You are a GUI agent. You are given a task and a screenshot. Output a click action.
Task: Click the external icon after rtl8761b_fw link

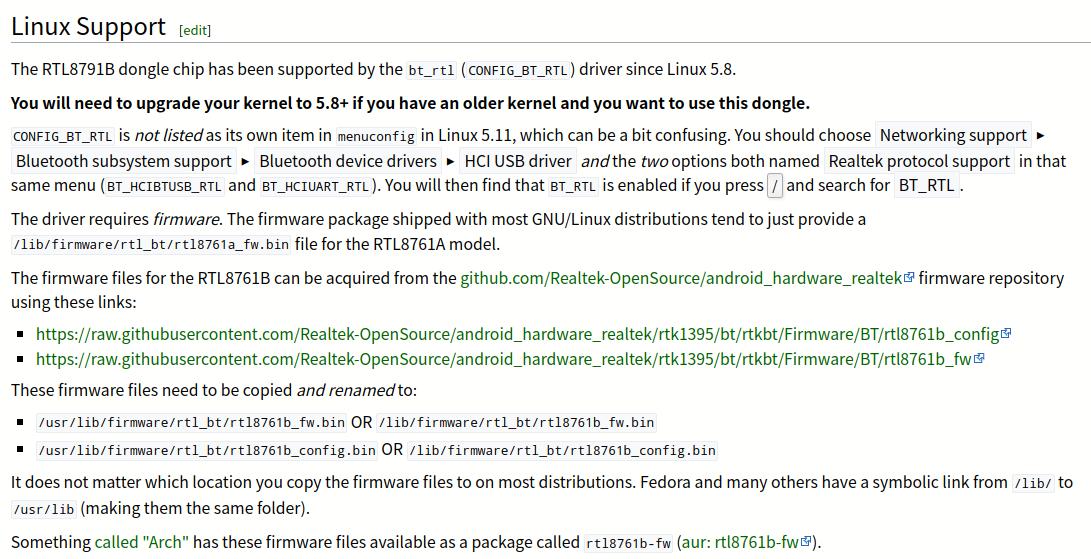[979, 359]
